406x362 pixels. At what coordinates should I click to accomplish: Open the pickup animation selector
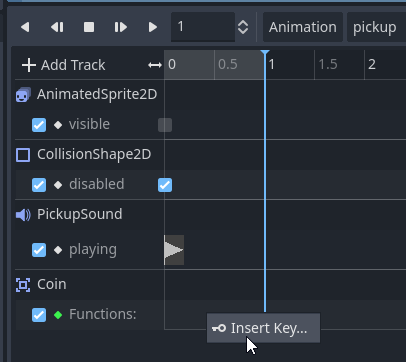tap(376, 27)
